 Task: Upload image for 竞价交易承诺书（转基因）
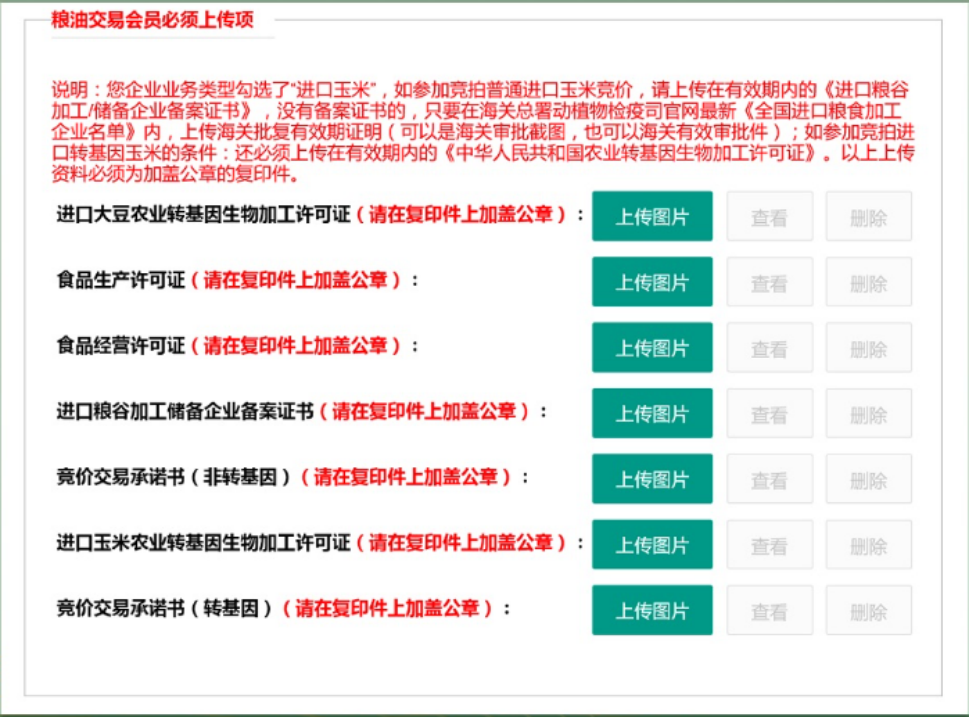[x=652, y=610]
